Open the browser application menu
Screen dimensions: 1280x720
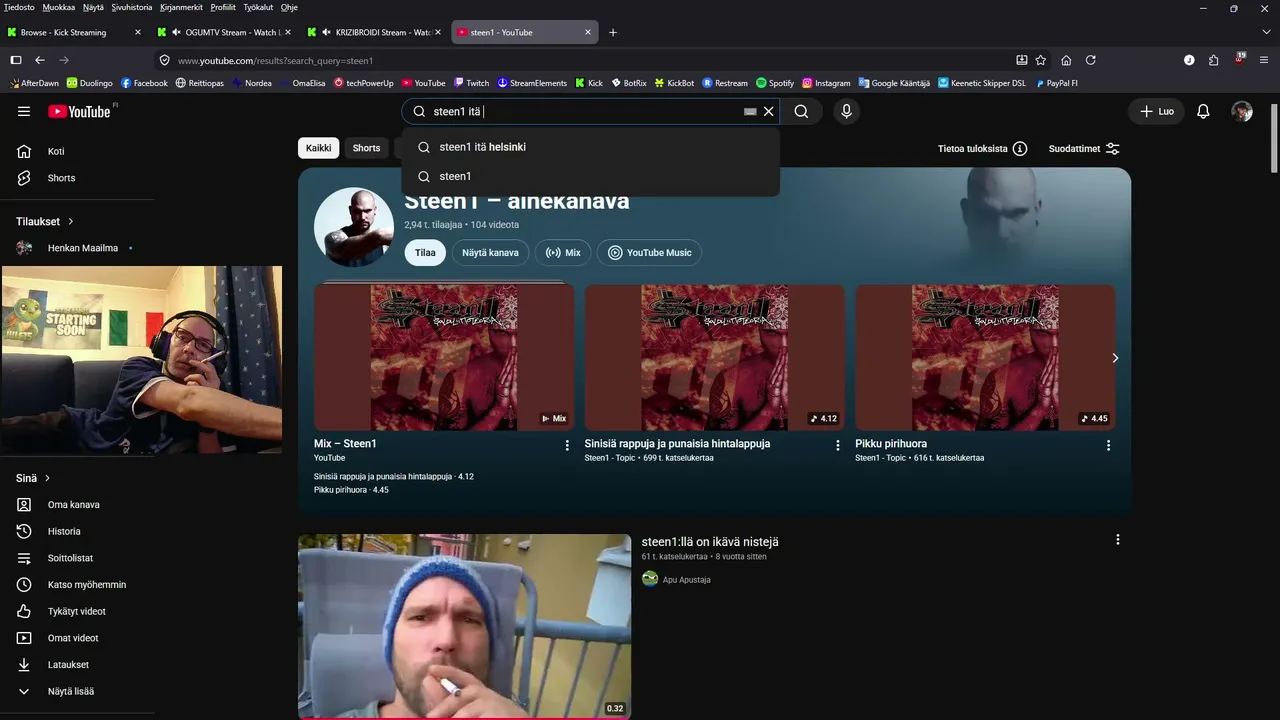pos(1265,60)
